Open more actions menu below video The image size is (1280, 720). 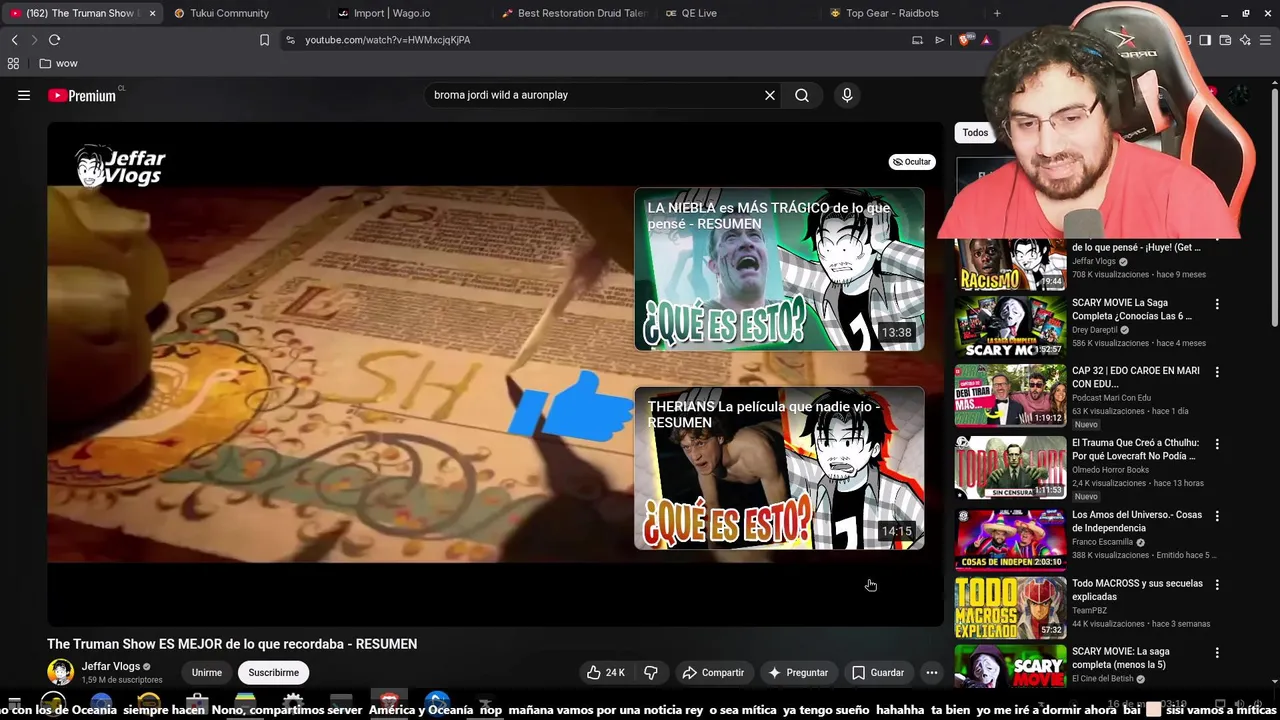click(x=932, y=673)
